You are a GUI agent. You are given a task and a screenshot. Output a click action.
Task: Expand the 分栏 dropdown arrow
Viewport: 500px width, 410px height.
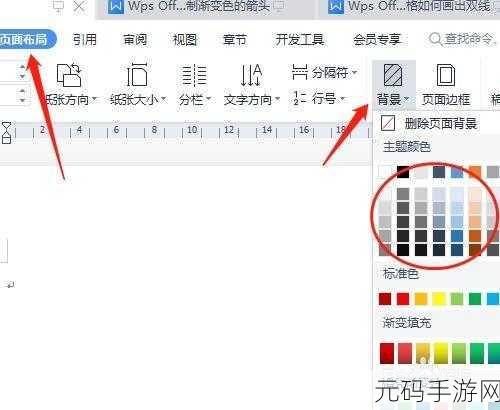coord(209,99)
